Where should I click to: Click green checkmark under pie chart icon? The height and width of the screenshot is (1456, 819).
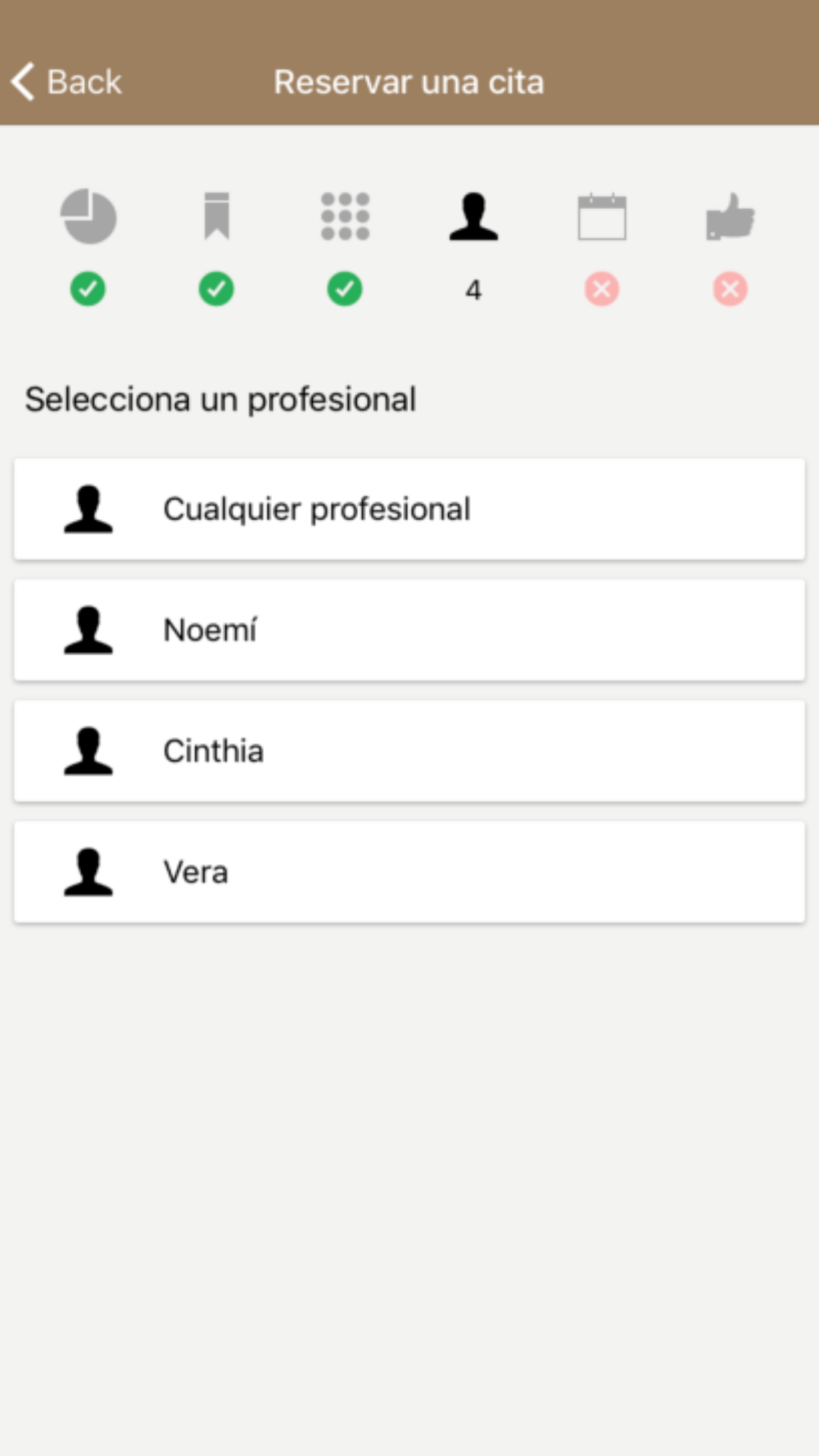[88, 289]
